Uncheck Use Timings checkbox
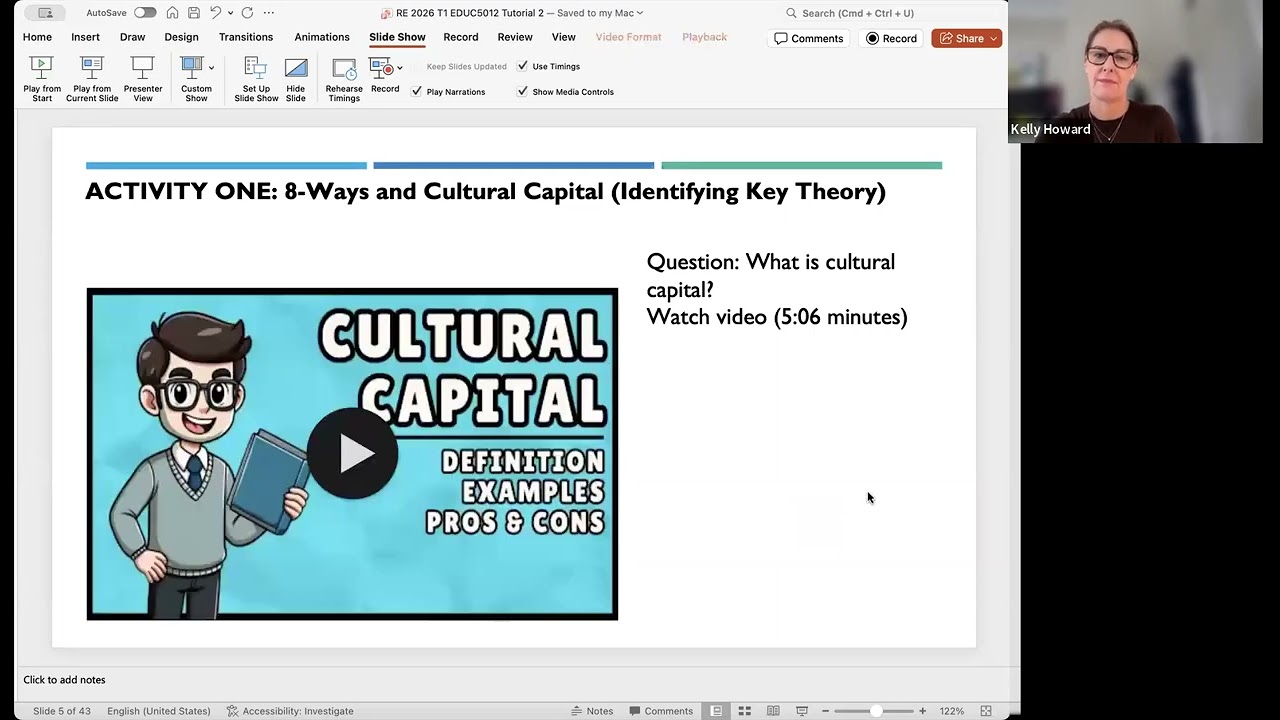The image size is (1280, 720). pyautogui.click(x=522, y=66)
